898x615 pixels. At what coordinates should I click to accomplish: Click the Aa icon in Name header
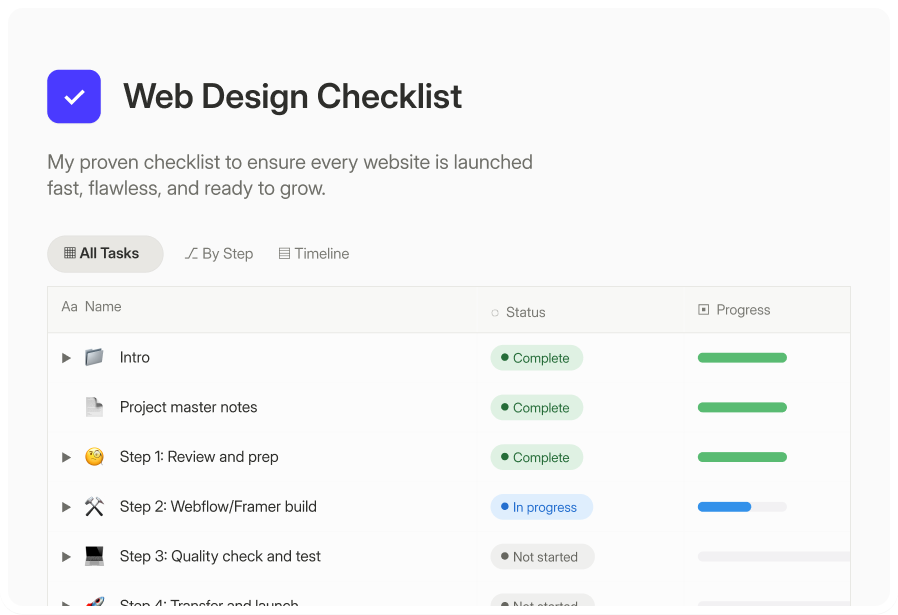(69, 306)
